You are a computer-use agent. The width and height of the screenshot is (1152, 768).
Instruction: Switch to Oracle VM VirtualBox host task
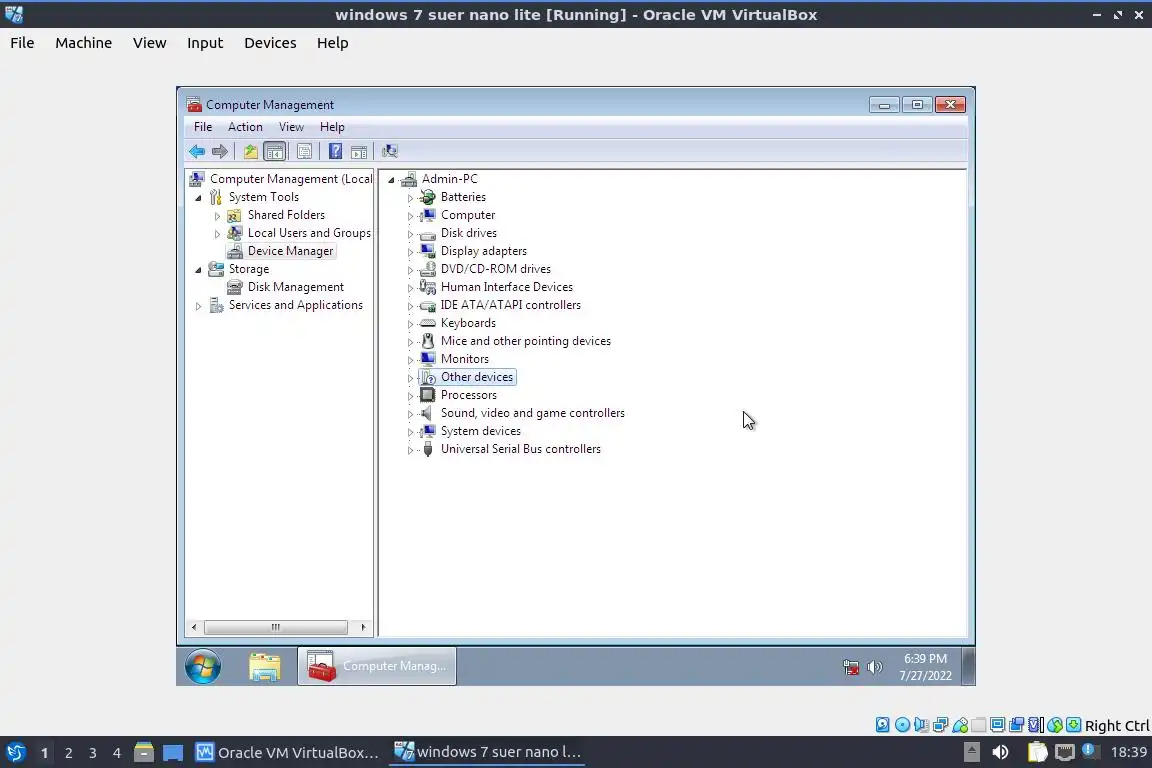click(287, 752)
